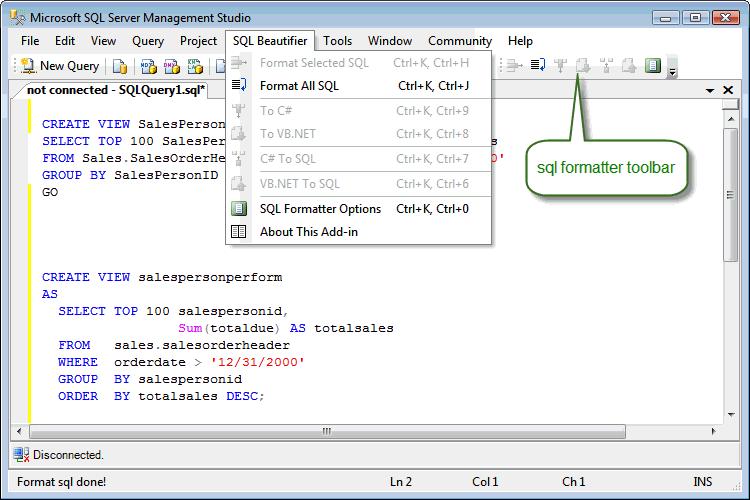Open the Project menu
The width and height of the screenshot is (750, 500).
199,41
